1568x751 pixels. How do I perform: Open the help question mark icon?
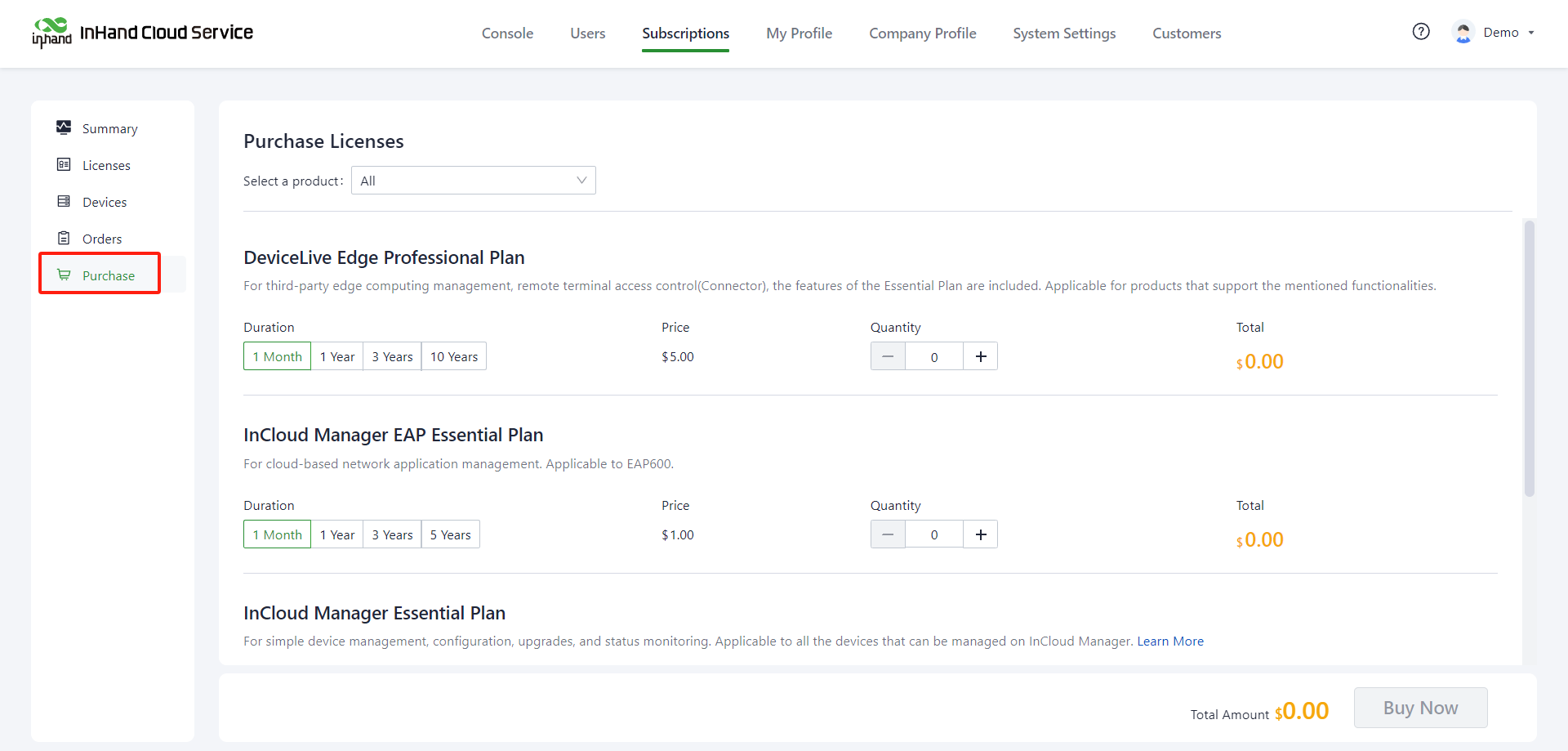pyautogui.click(x=1421, y=32)
